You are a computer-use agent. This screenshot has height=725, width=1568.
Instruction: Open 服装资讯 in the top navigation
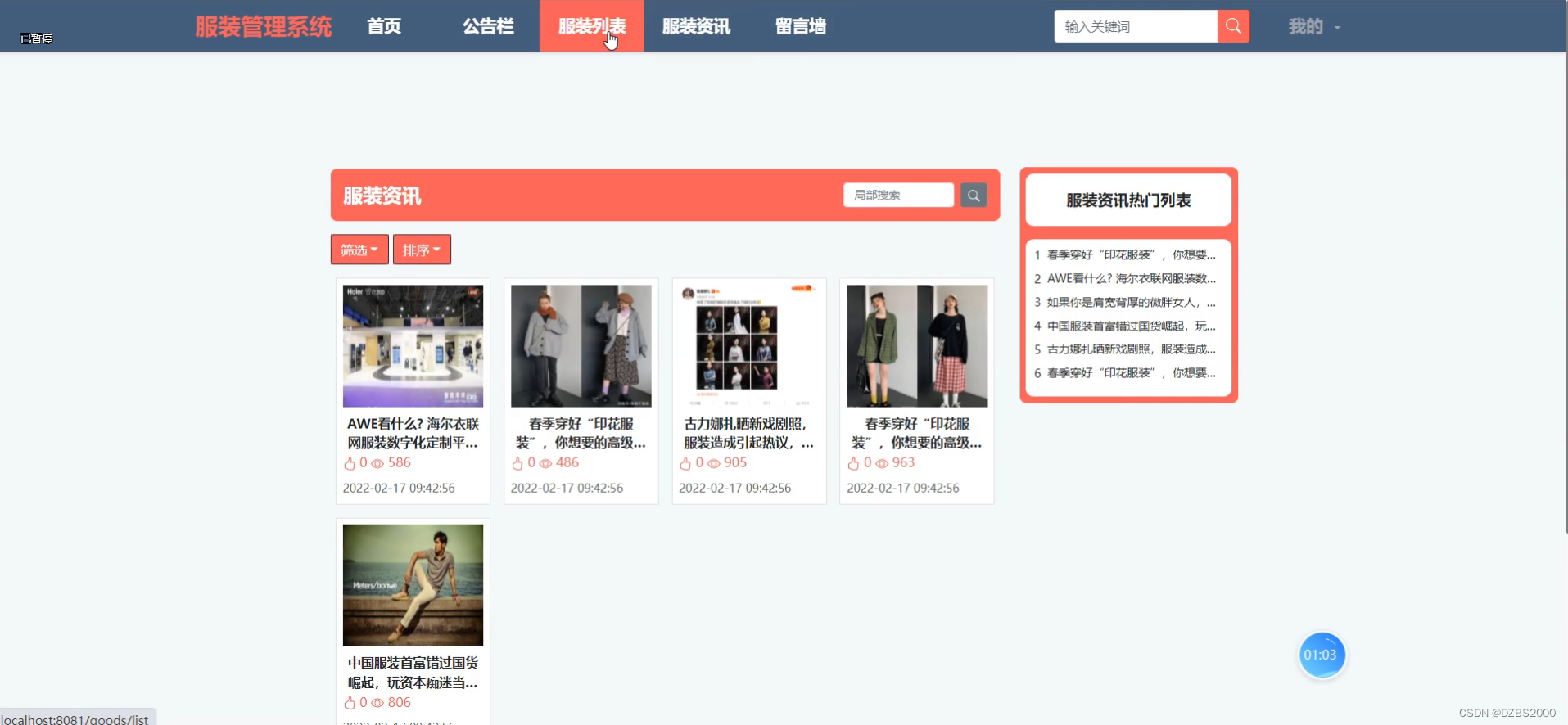(x=696, y=26)
